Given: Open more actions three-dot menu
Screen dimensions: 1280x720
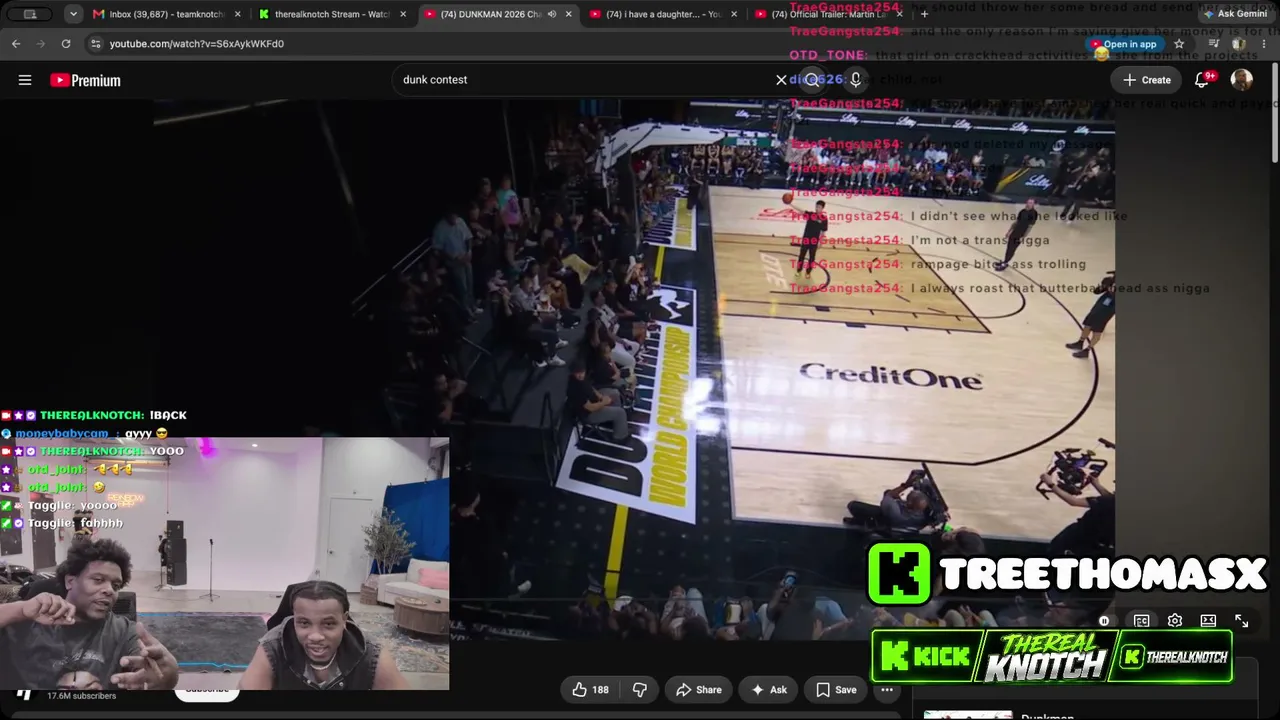Looking at the screenshot, I should coord(886,690).
